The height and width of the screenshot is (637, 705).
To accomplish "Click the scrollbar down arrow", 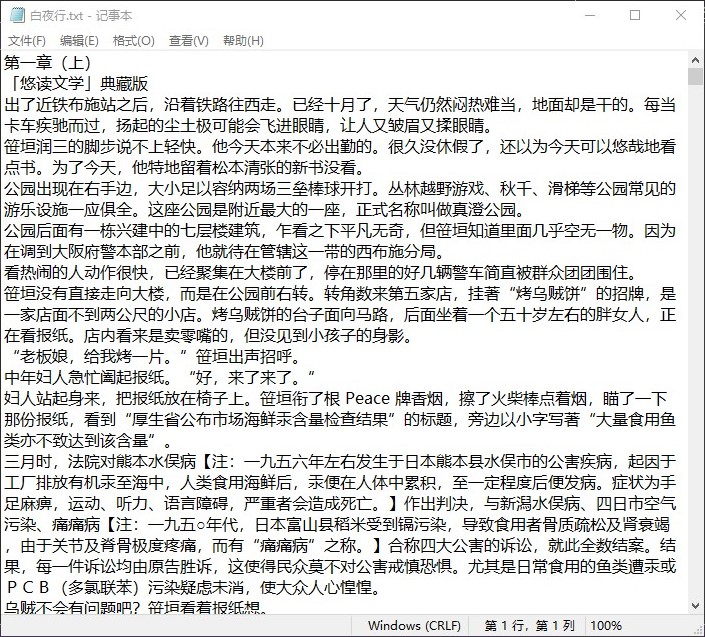I will click(x=695, y=606).
